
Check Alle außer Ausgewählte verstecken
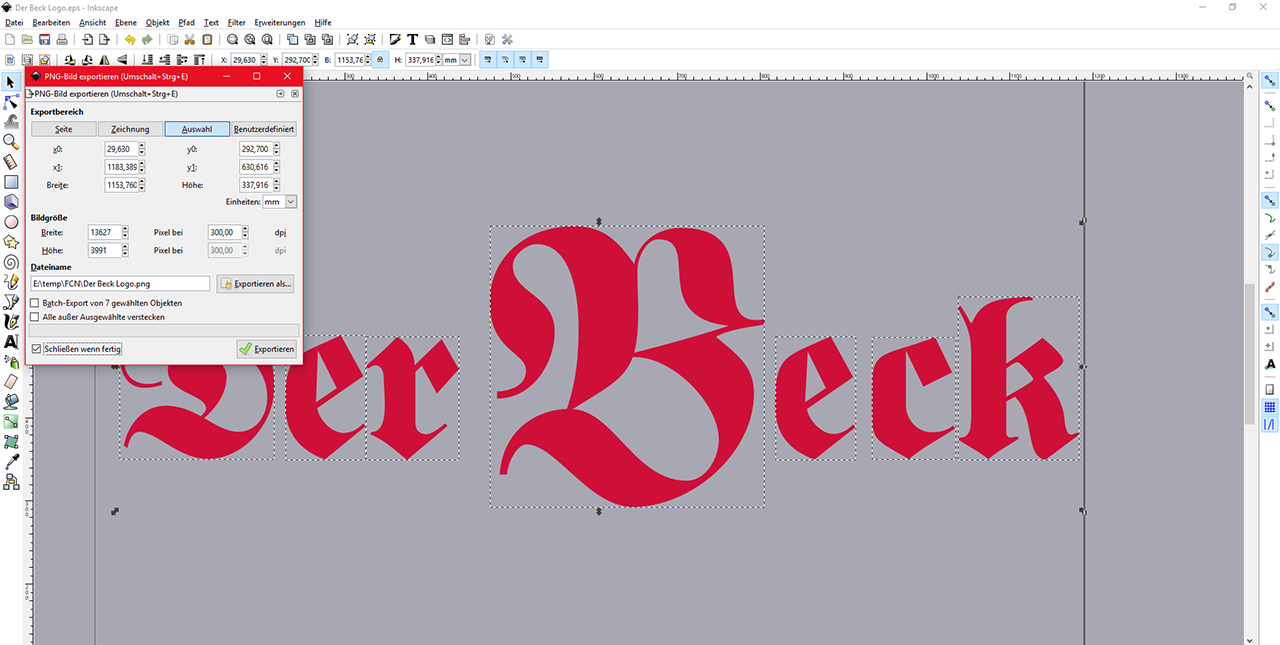pos(35,317)
